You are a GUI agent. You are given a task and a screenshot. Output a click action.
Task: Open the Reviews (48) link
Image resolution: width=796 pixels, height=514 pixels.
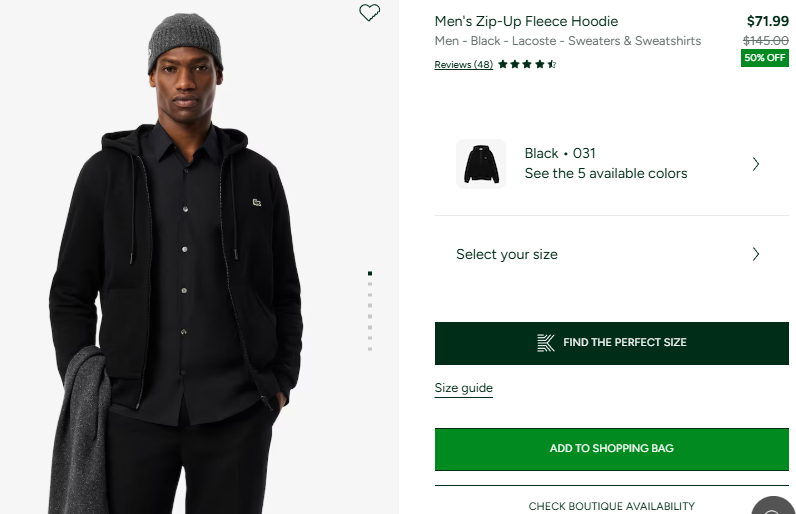(x=463, y=65)
